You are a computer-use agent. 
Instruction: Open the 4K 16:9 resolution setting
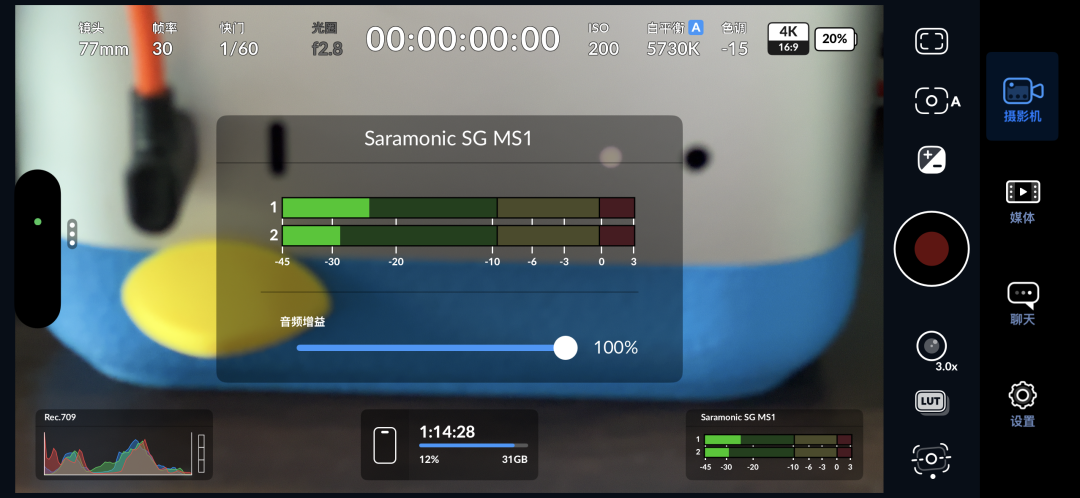788,39
